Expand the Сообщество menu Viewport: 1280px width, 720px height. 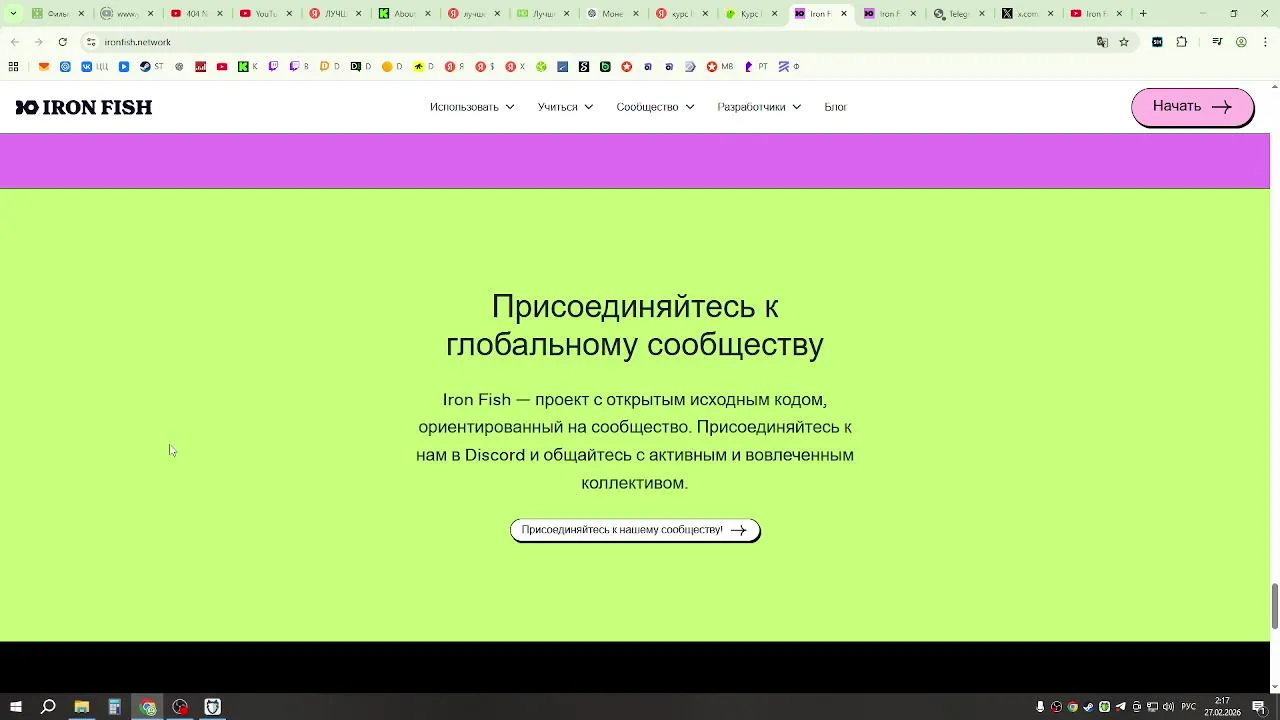(655, 107)
